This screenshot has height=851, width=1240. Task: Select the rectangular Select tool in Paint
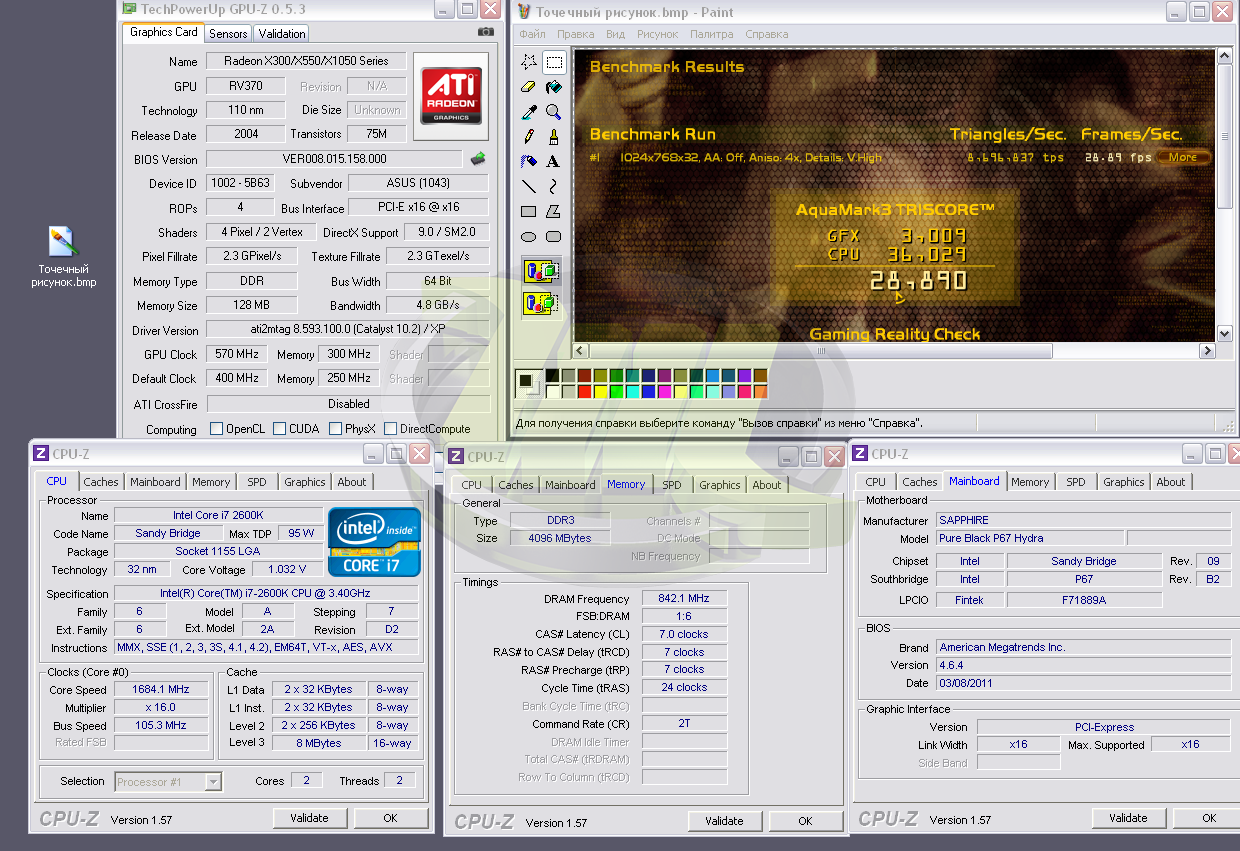point(553,62)
